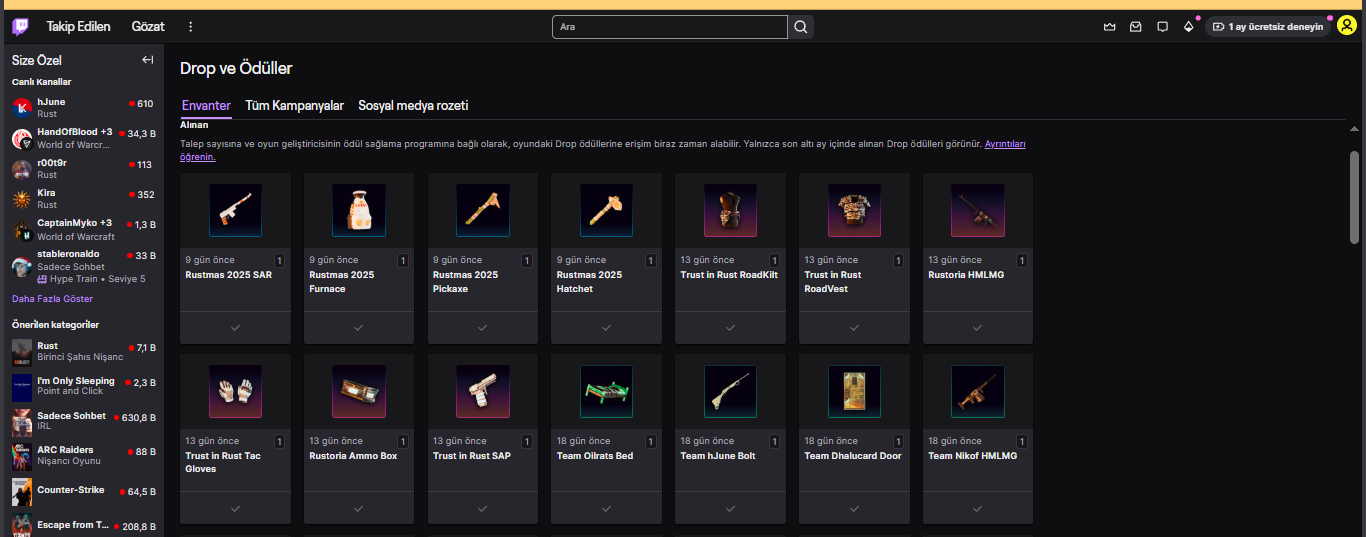Click checkmark under Rustoria HMLMG

tap(978, 327)
